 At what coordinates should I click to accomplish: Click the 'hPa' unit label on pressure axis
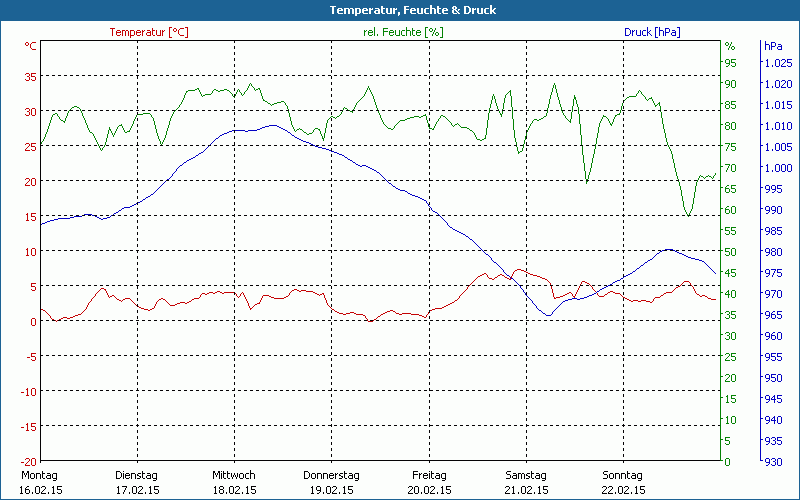pyautogui.click(x=773, y=46)
